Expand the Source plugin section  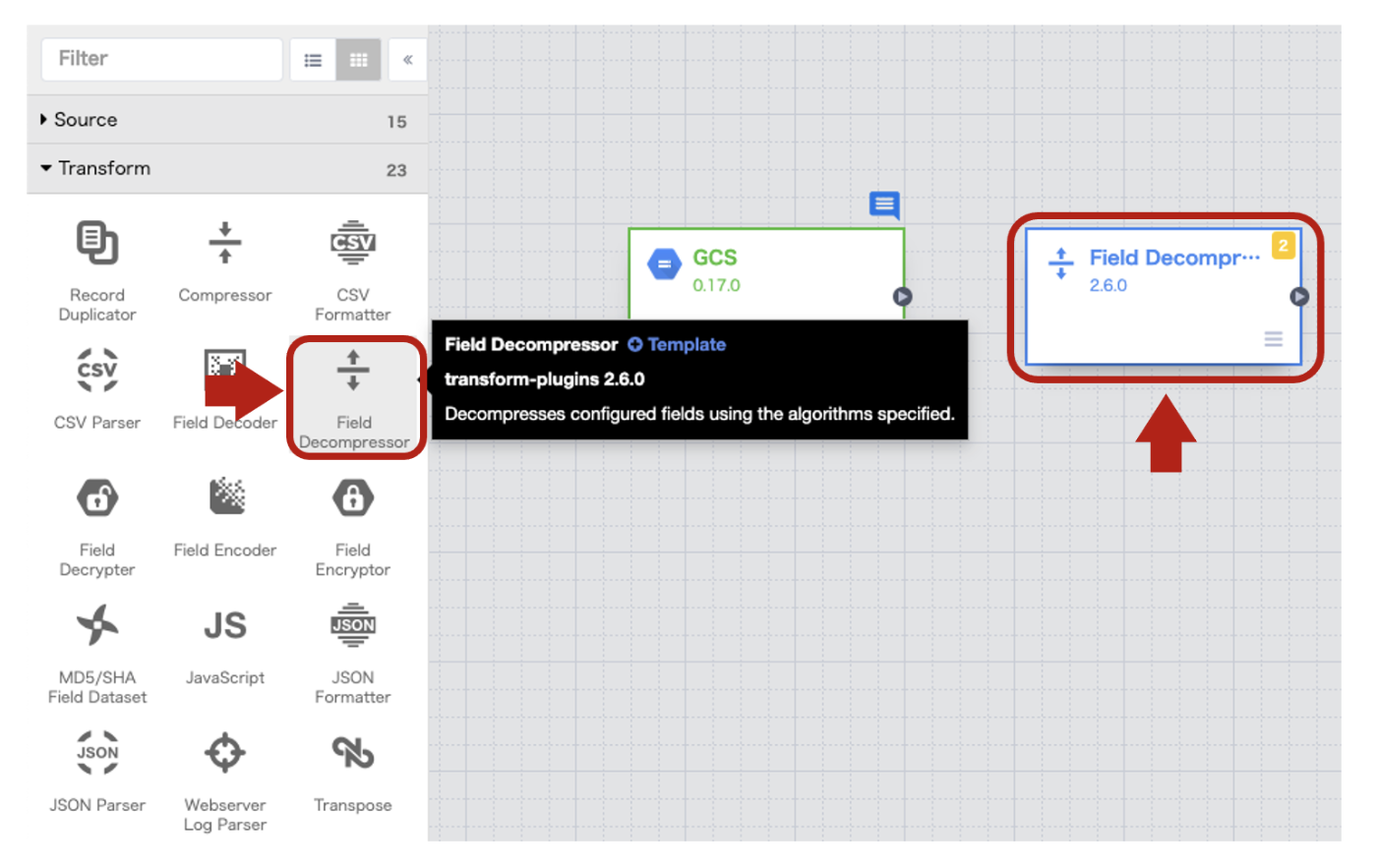click(228, 120)
